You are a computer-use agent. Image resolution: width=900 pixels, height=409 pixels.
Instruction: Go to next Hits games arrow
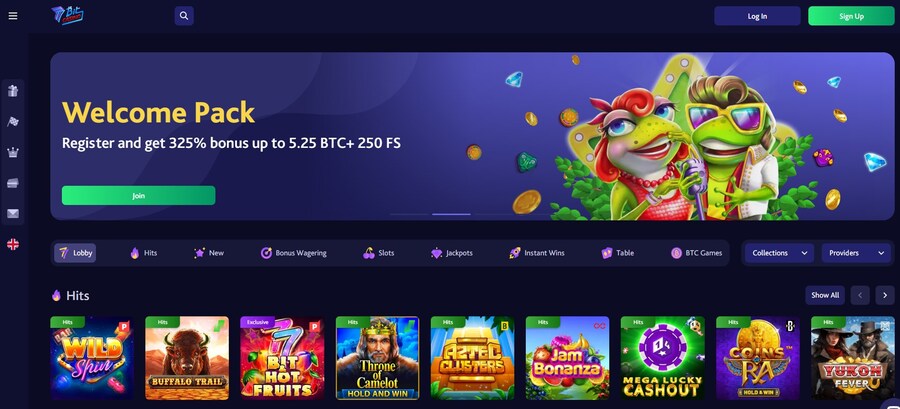click(885, 295)
